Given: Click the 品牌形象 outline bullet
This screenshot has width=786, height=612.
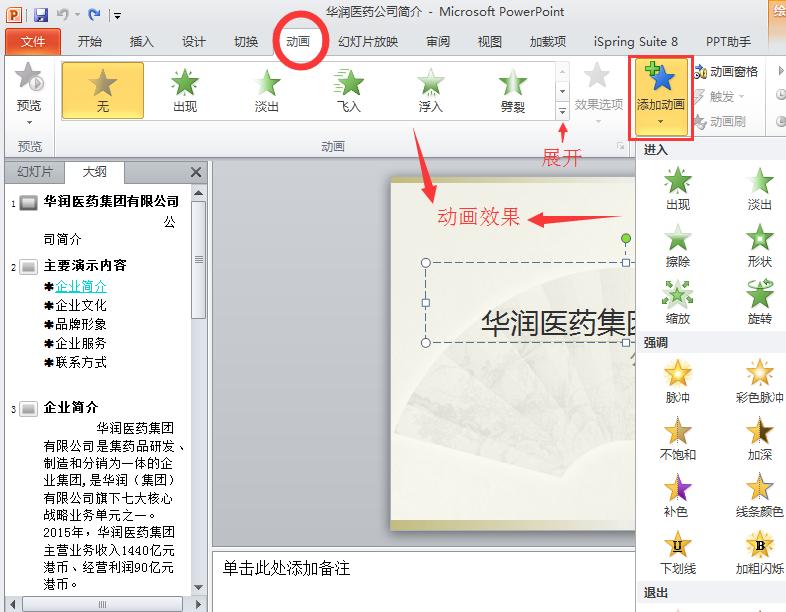Looking at the screenshot, I should click(81, 324).
